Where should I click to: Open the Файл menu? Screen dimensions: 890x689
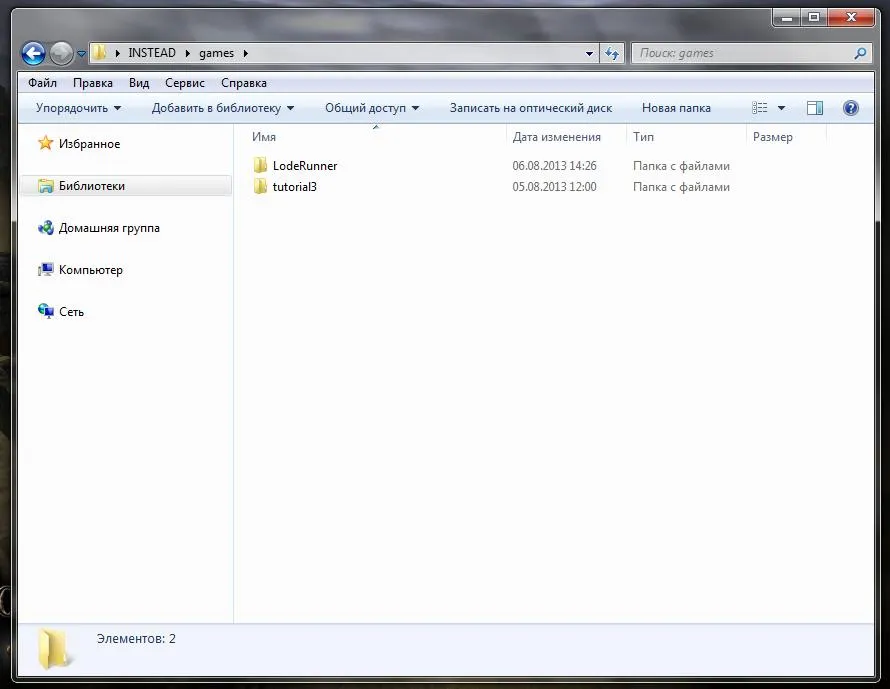(42, 83)
